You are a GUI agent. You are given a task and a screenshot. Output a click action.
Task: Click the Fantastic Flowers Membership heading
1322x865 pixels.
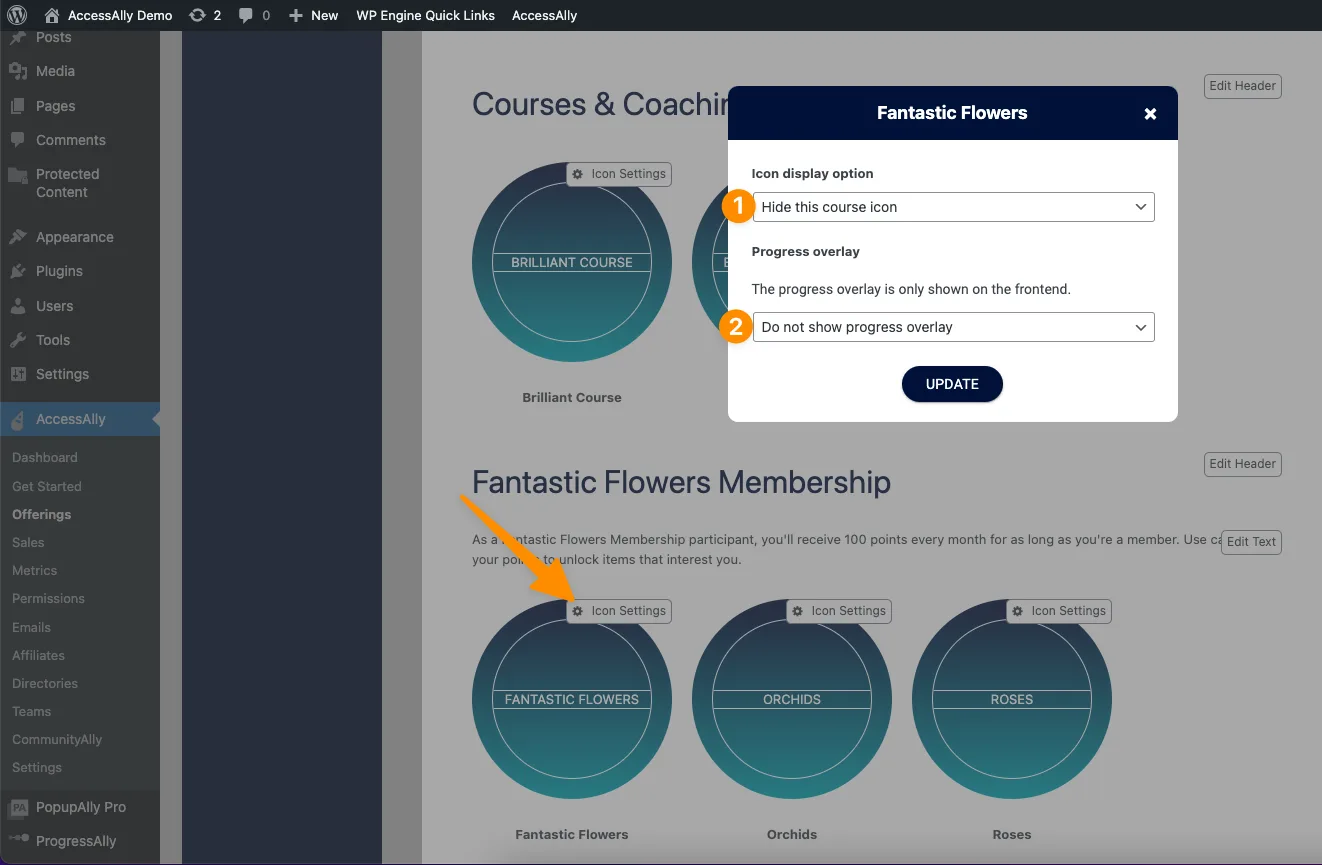[681, 482]
